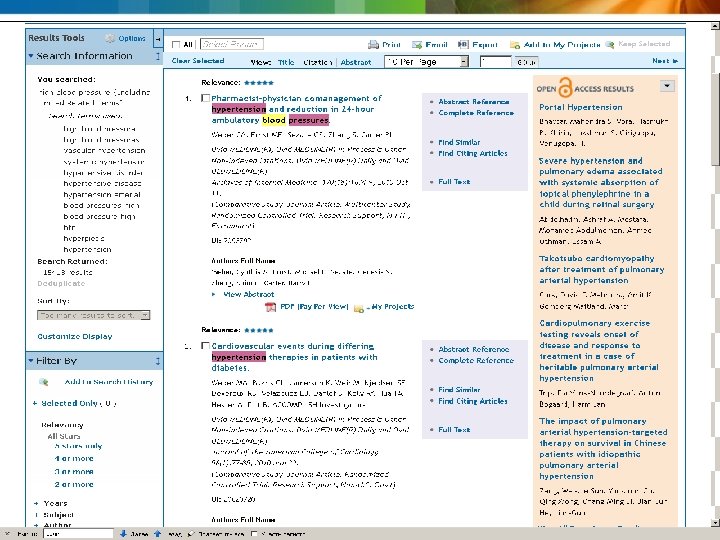The height and width of the screenshot is (540, 720).
Task: Filter relevancy to 4 or more stars
Action: pos(74,459)
